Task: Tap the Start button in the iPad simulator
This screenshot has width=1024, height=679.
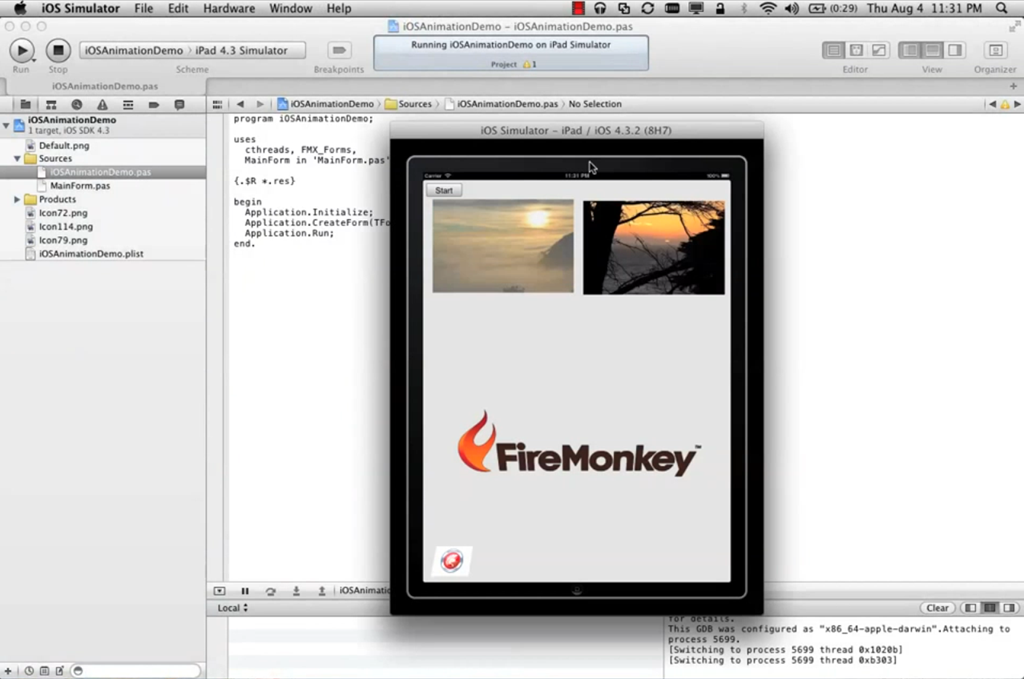Action: pyautogui.click(x=444, y=191)
